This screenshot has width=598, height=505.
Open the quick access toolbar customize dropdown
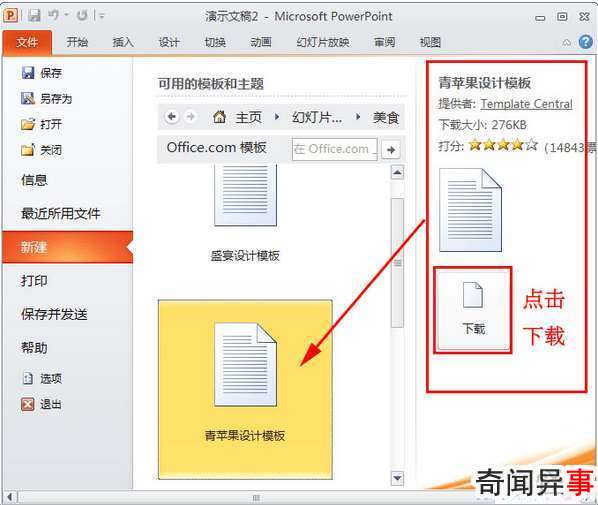tap(101, 16)
